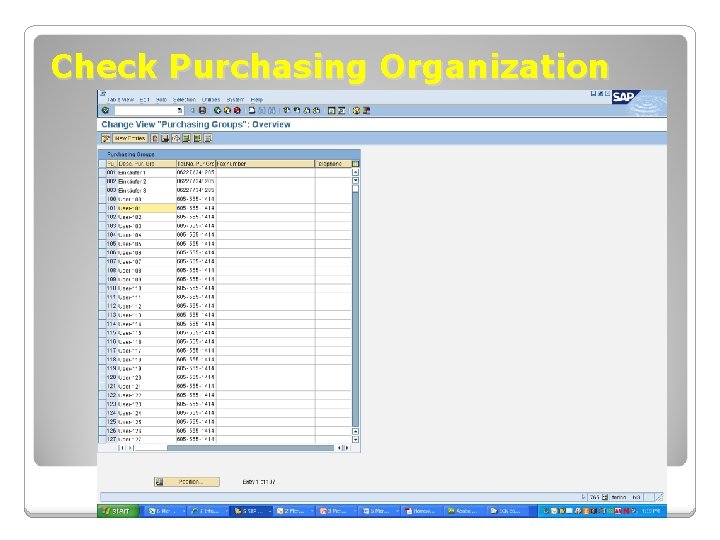Click the Windows Start button
720x540 pixels.
coord(118,511)
